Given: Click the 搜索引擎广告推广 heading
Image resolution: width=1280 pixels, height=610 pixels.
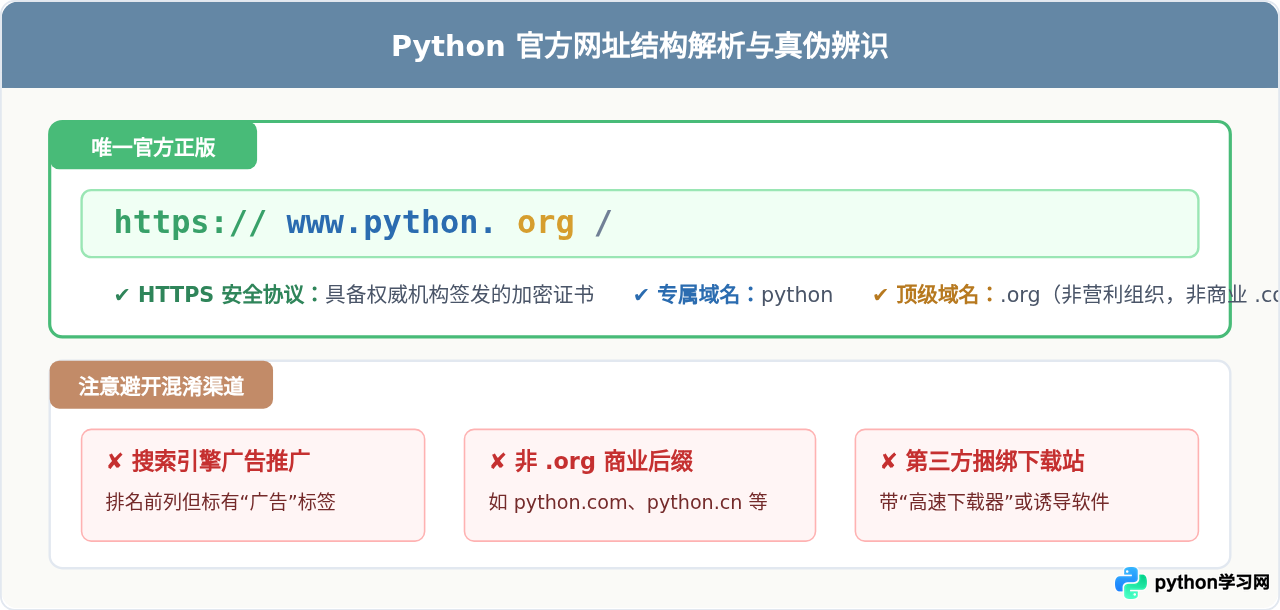Looking at the screenshot, I should pos(221,462).
